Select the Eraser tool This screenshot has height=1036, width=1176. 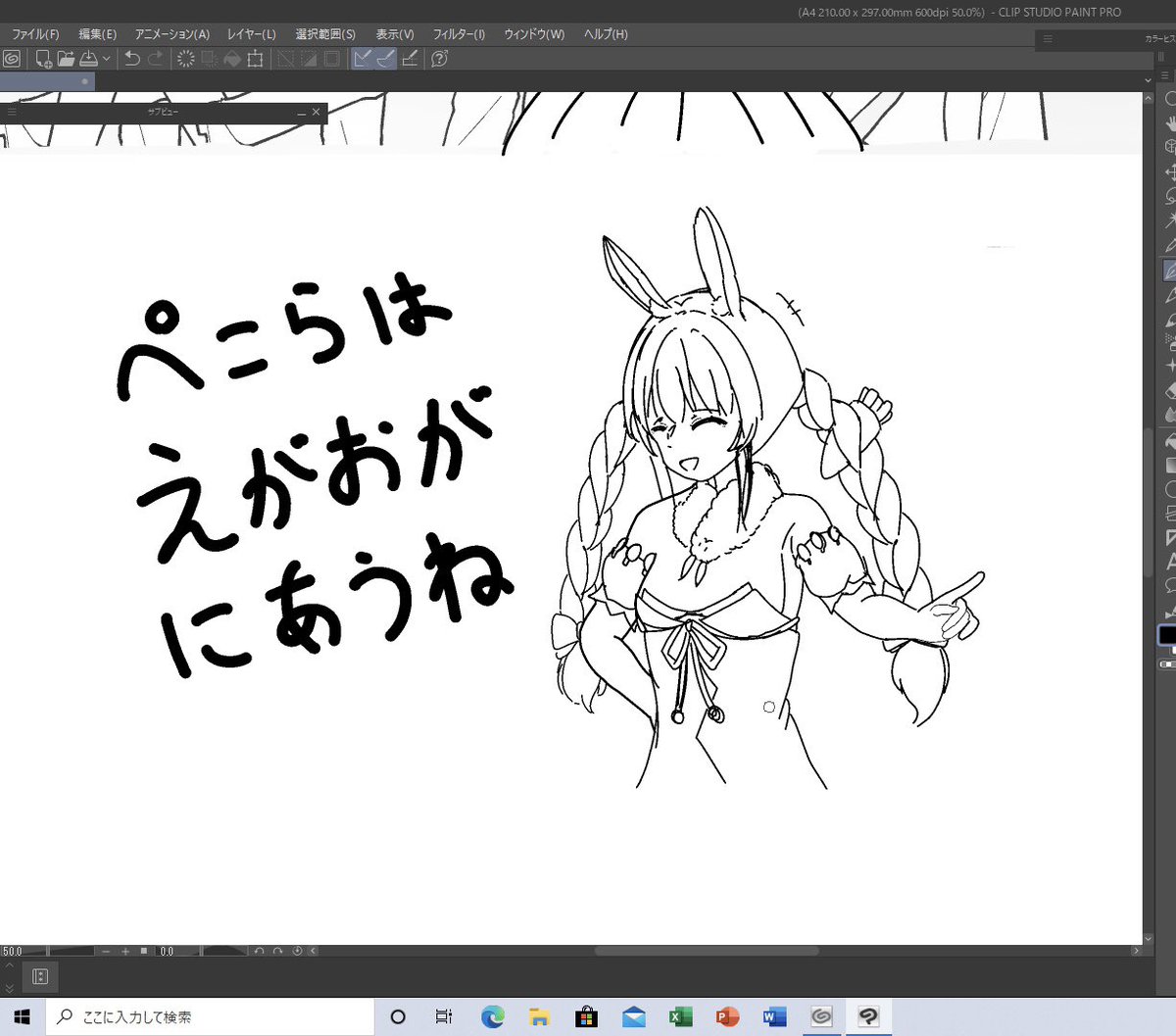[1170, 391]
